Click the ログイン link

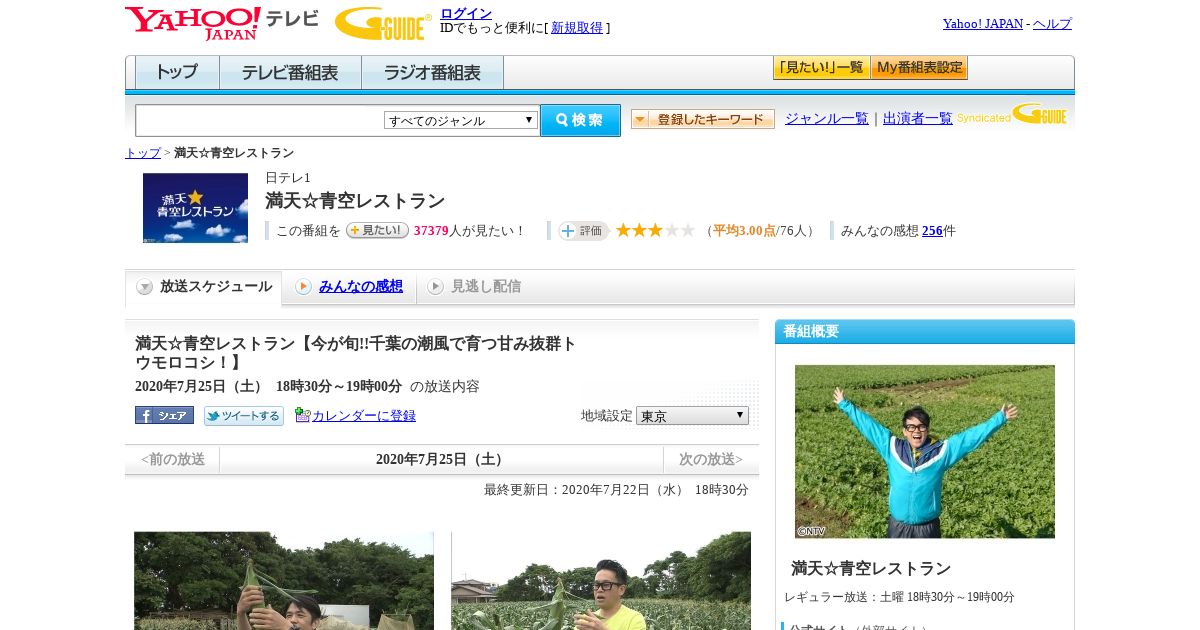point(466,13)
